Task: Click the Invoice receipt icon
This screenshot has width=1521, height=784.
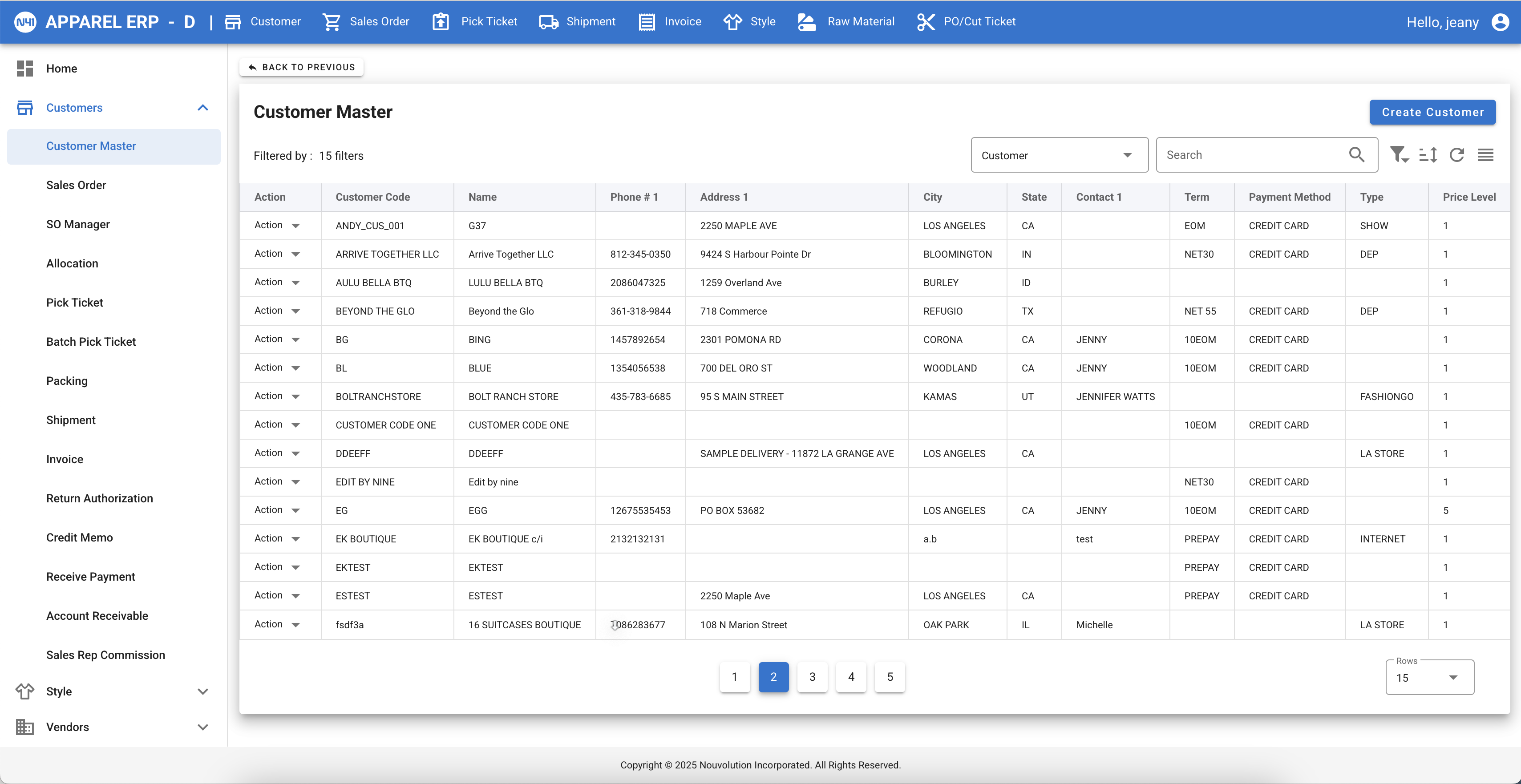Action: click(647, 22)
